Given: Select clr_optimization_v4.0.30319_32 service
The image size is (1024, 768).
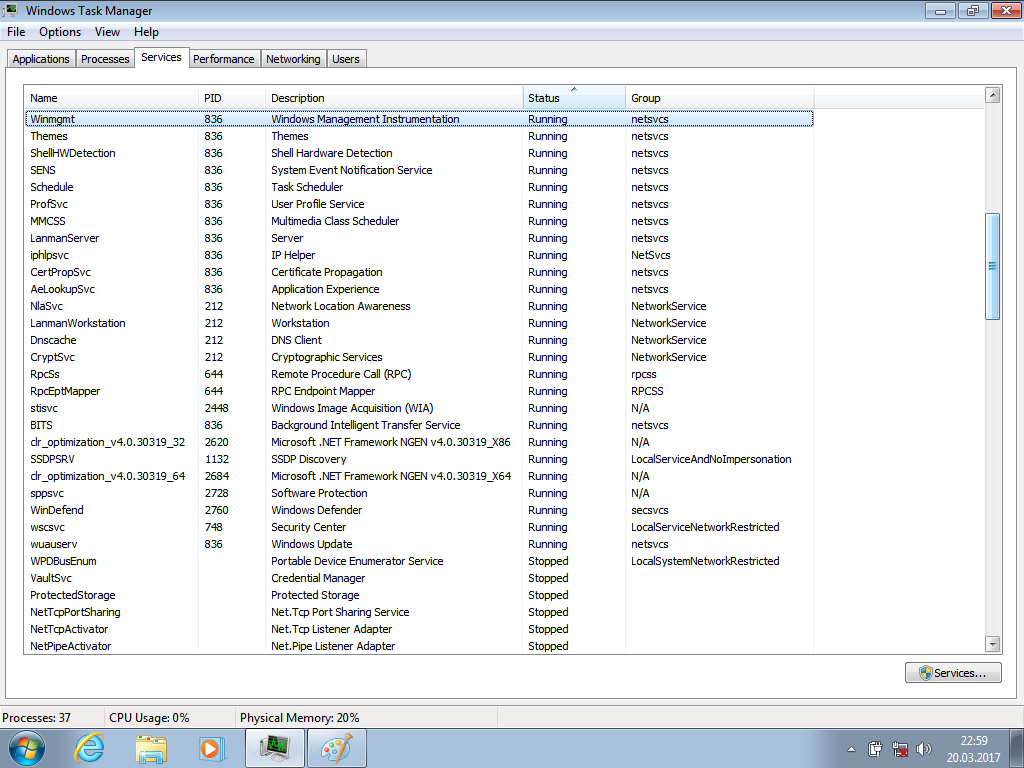Looking at the screenshot, I should point(108,441).
